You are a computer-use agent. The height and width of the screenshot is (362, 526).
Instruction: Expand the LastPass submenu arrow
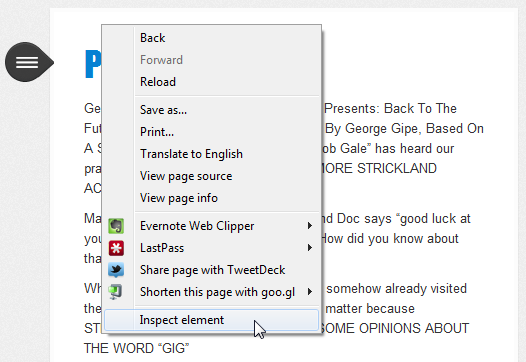(310, 248)
